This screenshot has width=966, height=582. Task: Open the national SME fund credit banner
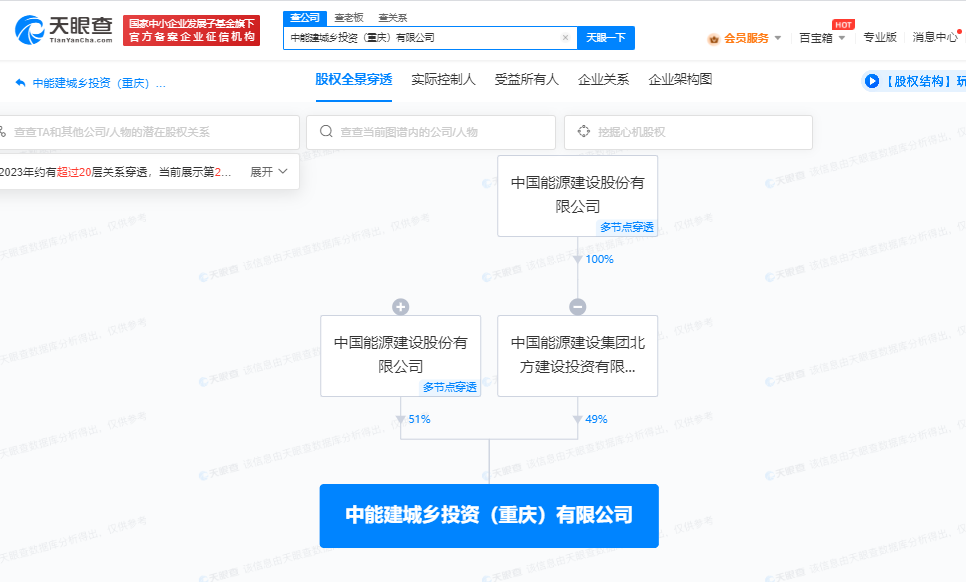coord(192,30)
